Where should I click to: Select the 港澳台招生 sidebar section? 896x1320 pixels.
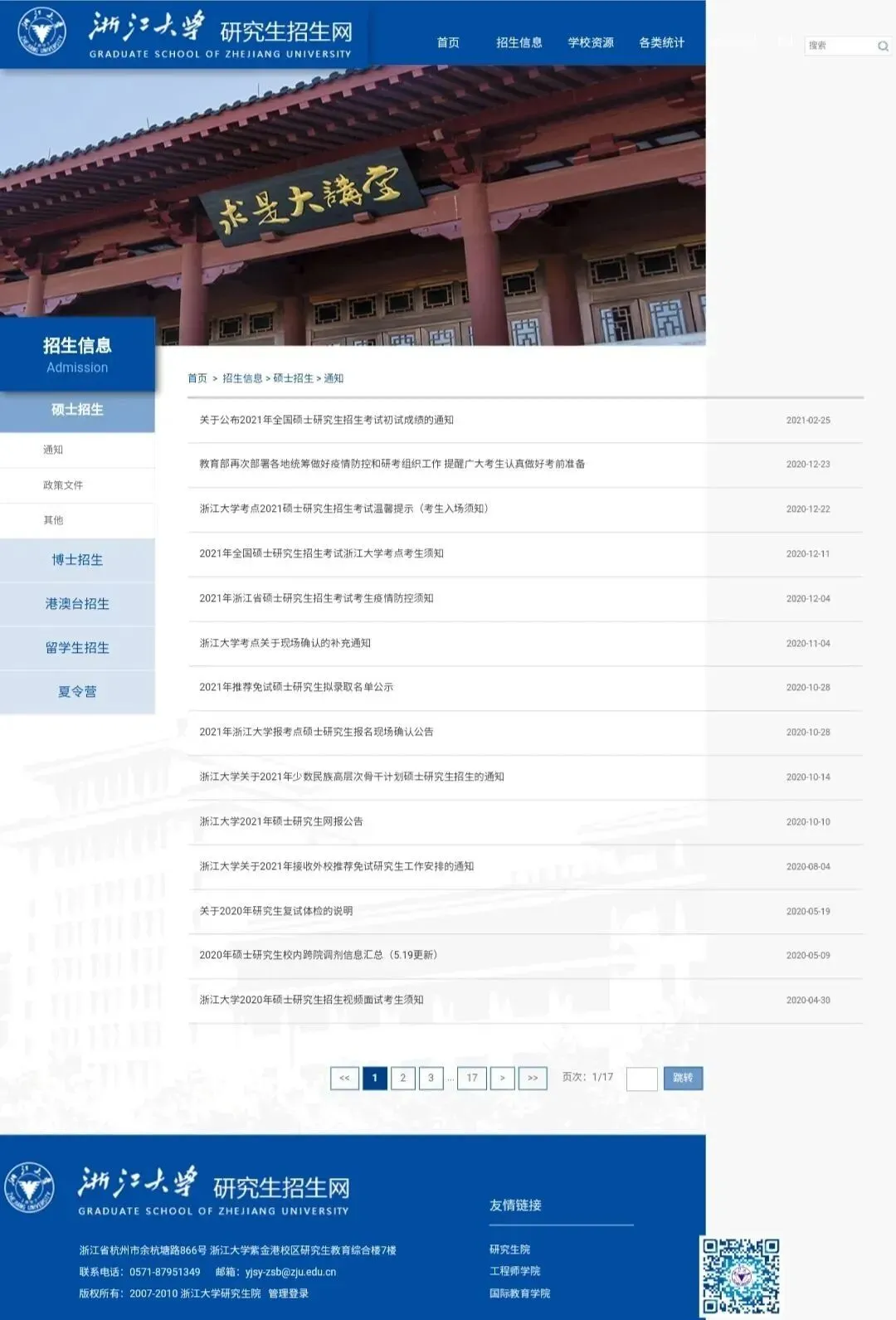(x=77, y=604)
